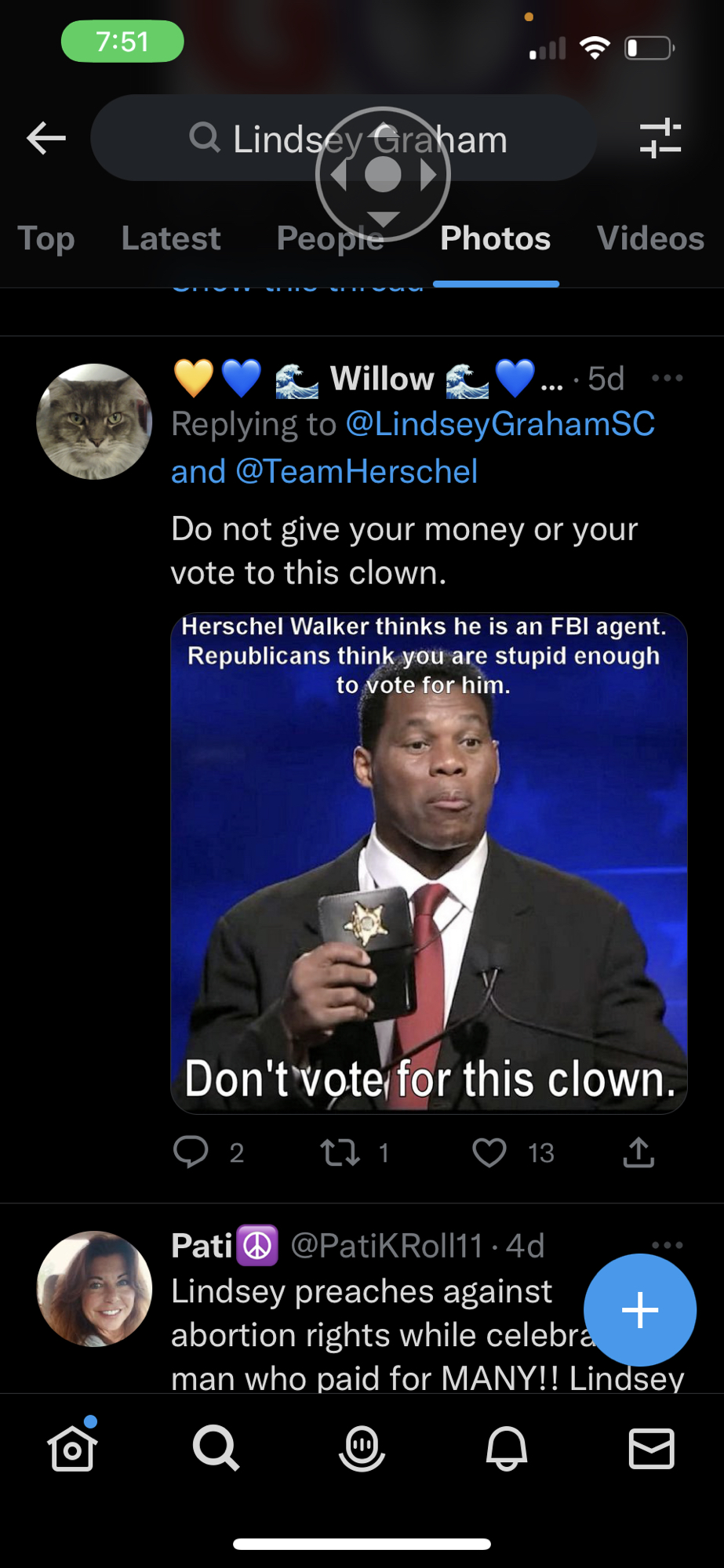Switch to the Top tab
This screenshot has height=1568, width=724.
(46, 238)
